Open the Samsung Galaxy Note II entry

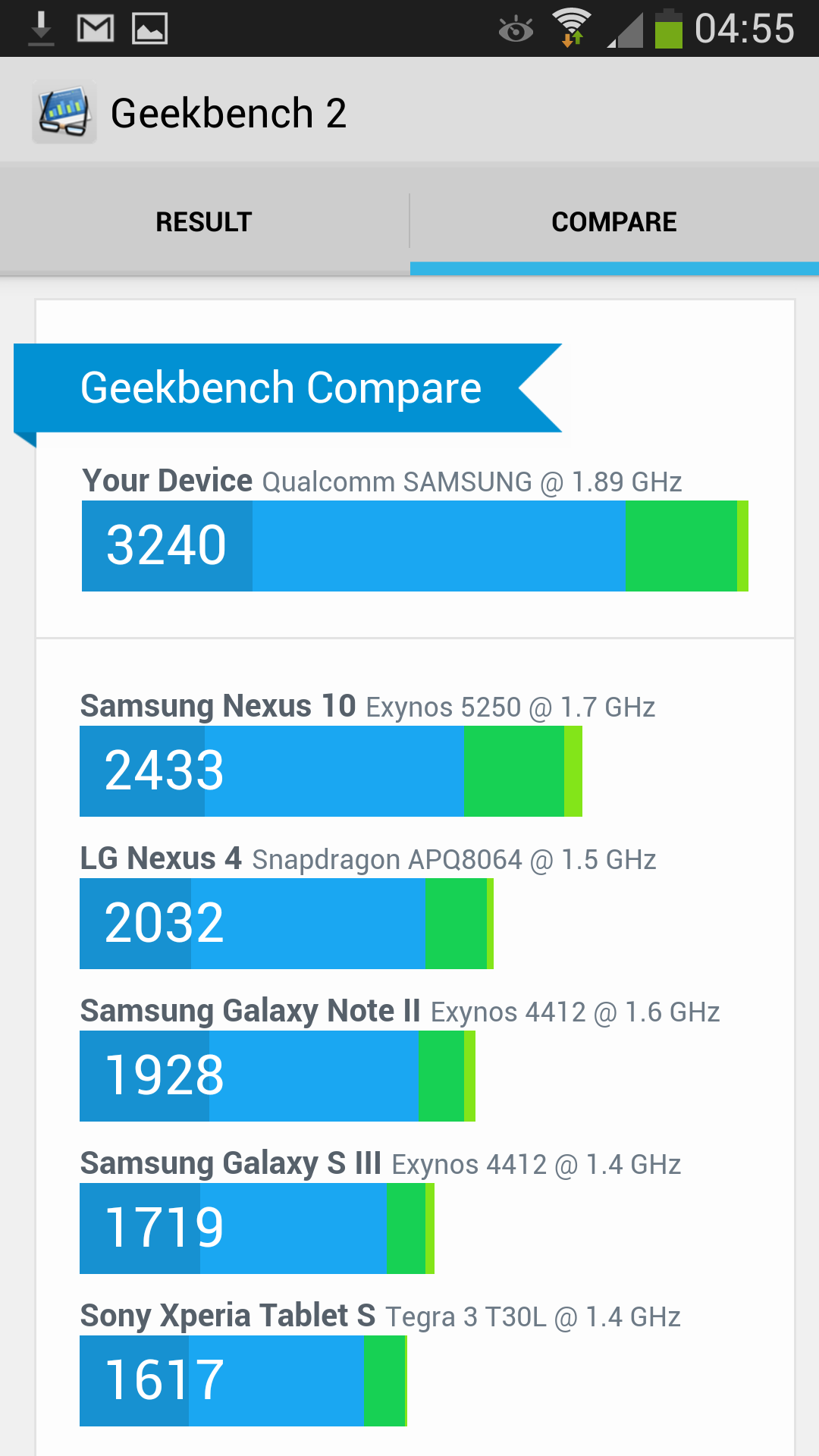coord(278,1076)
